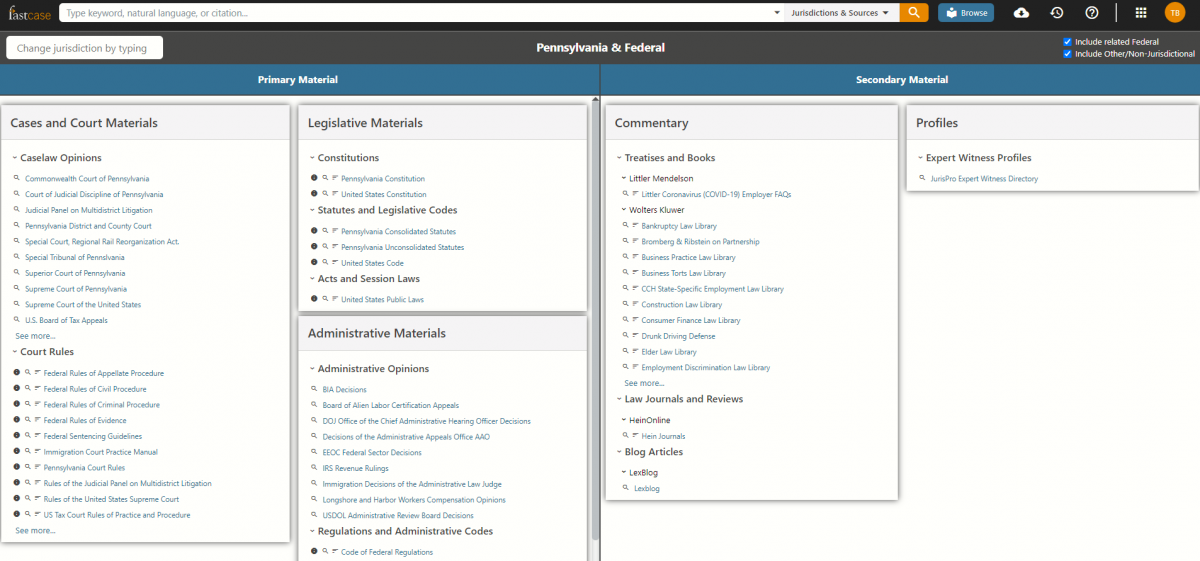Image resolution: width=1200 pixels, height=561 pixels.
Task: Click info icon for Code of Federal Regulations
Action: click(x=315, y=552)
